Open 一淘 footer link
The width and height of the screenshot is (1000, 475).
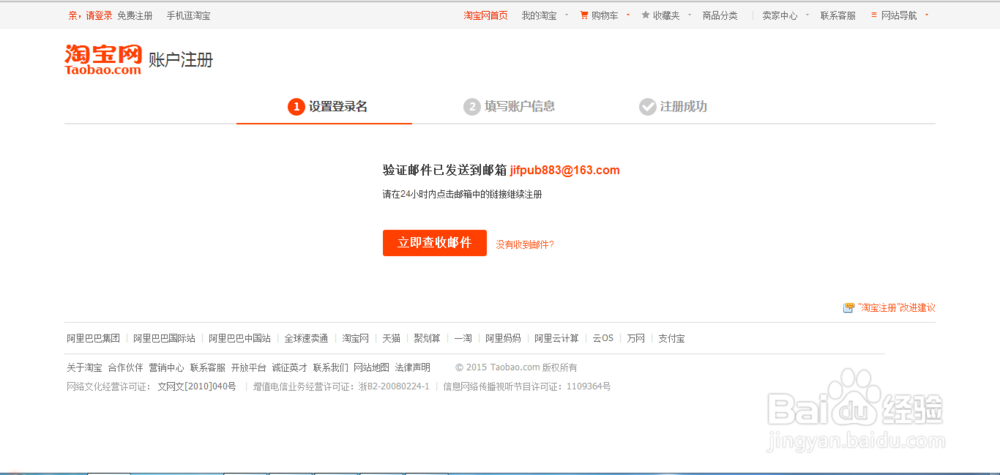point(463,338)
